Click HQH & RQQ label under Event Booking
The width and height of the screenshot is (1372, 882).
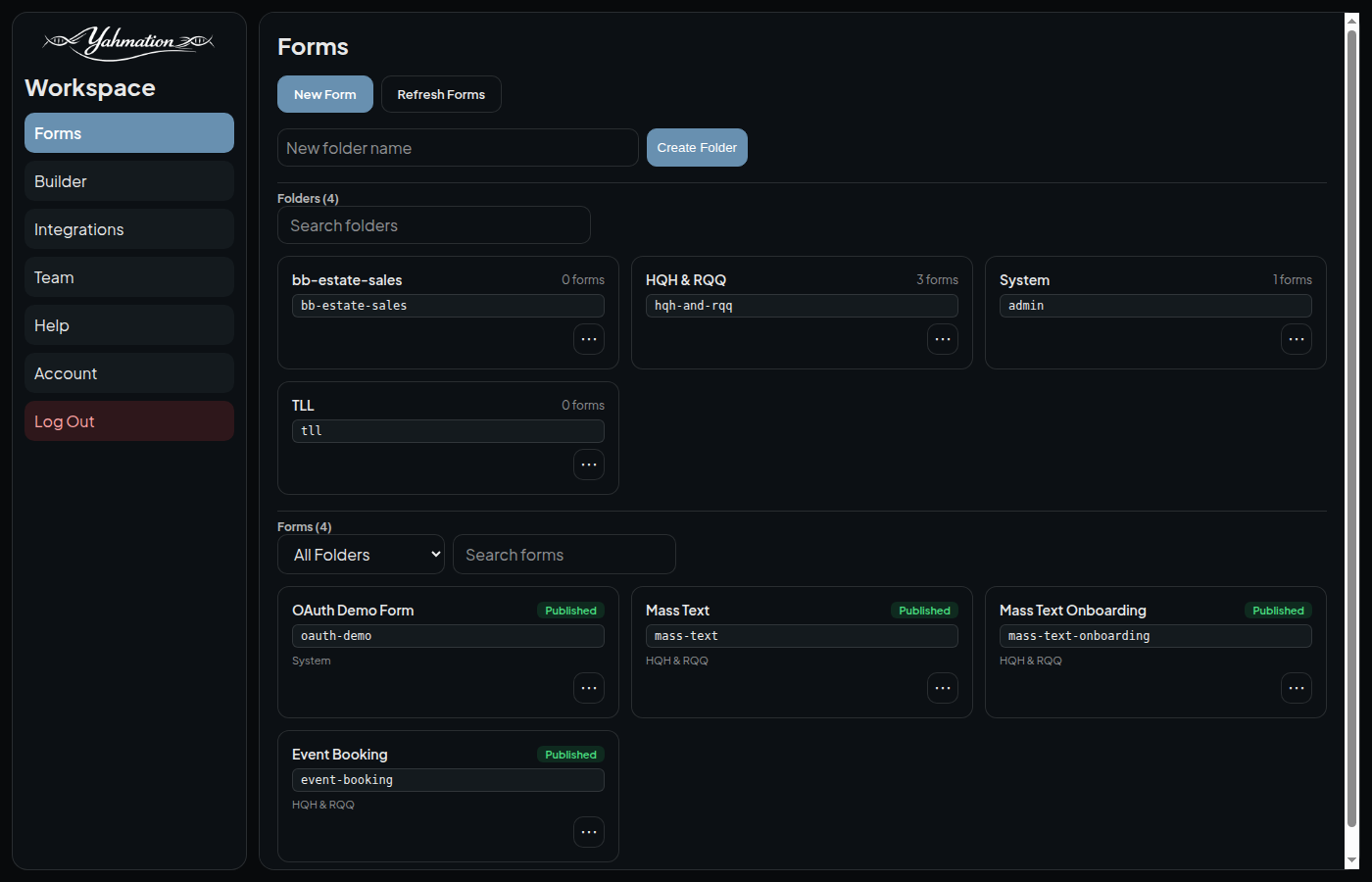(x=323, y=805)
